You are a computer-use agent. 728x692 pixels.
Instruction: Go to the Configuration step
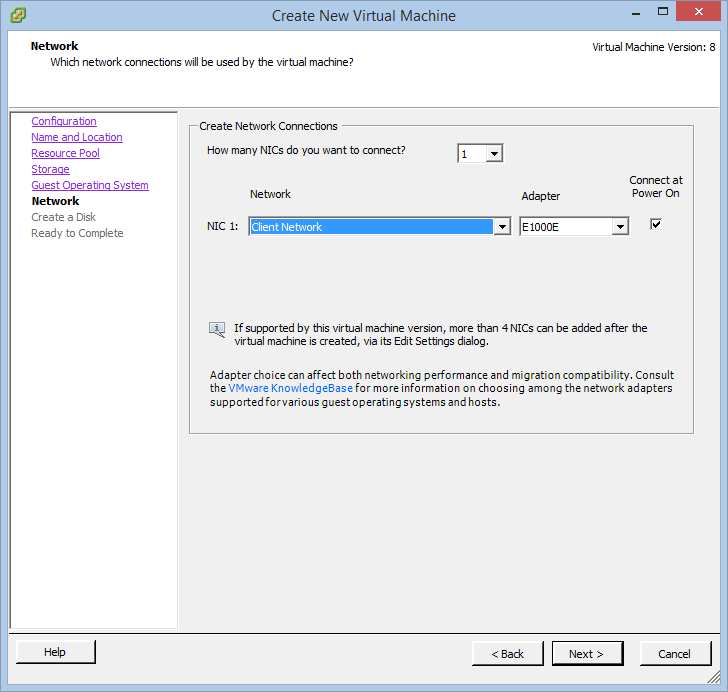[64, 121]
